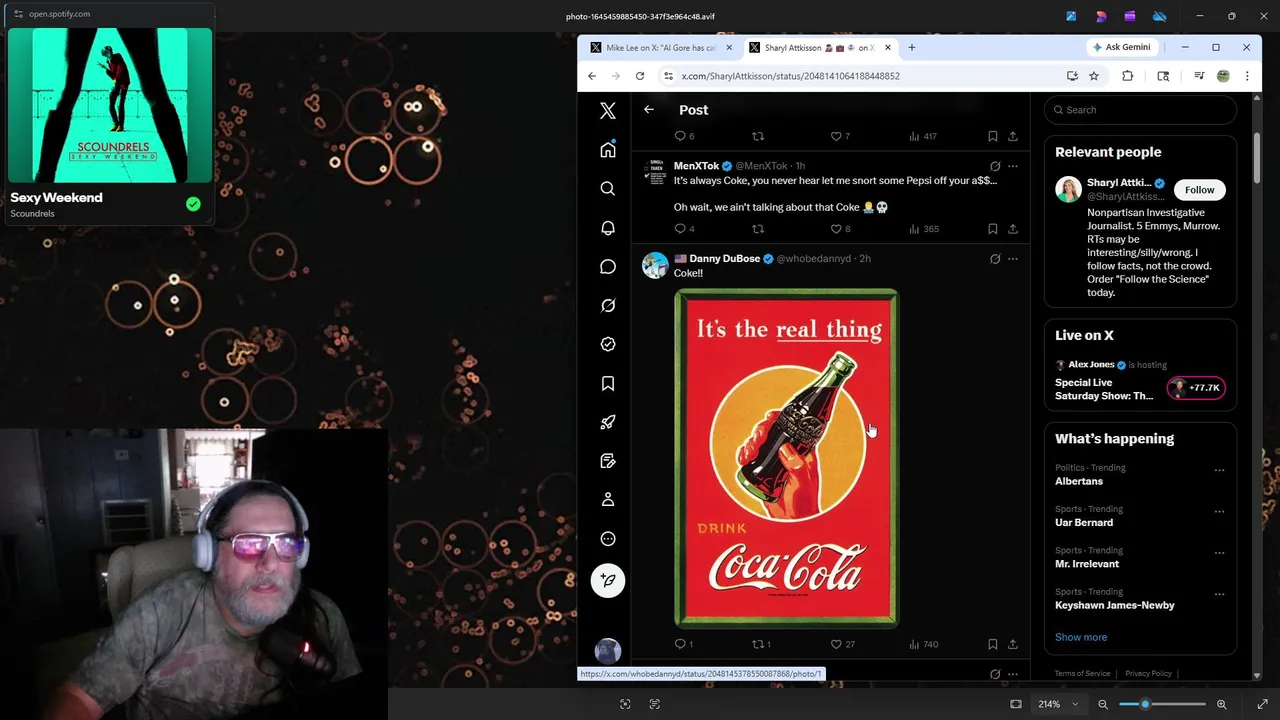Like Danny DuBose's post with 27 likes
1280x720 pixels.
[x=836, y=644]
